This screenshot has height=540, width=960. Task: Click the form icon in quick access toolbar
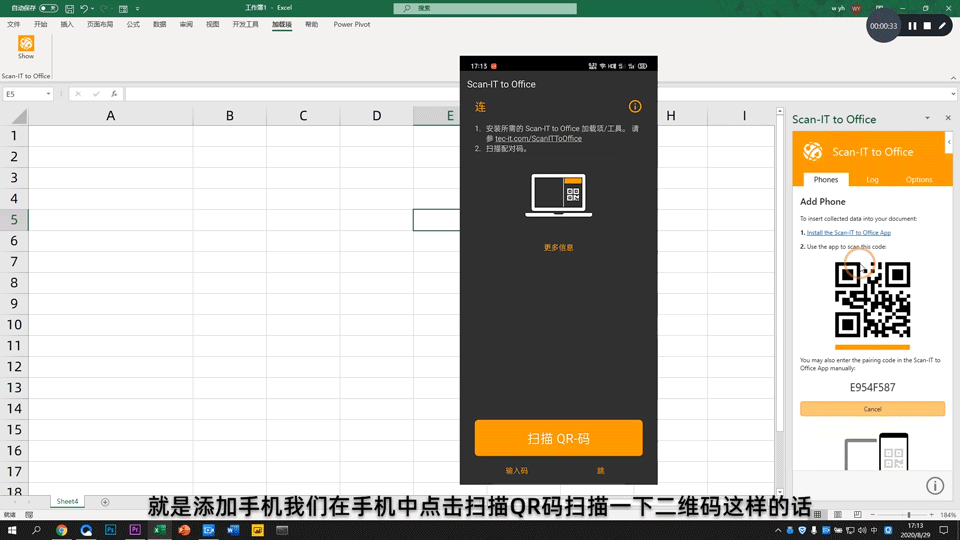tap(123, 9)
